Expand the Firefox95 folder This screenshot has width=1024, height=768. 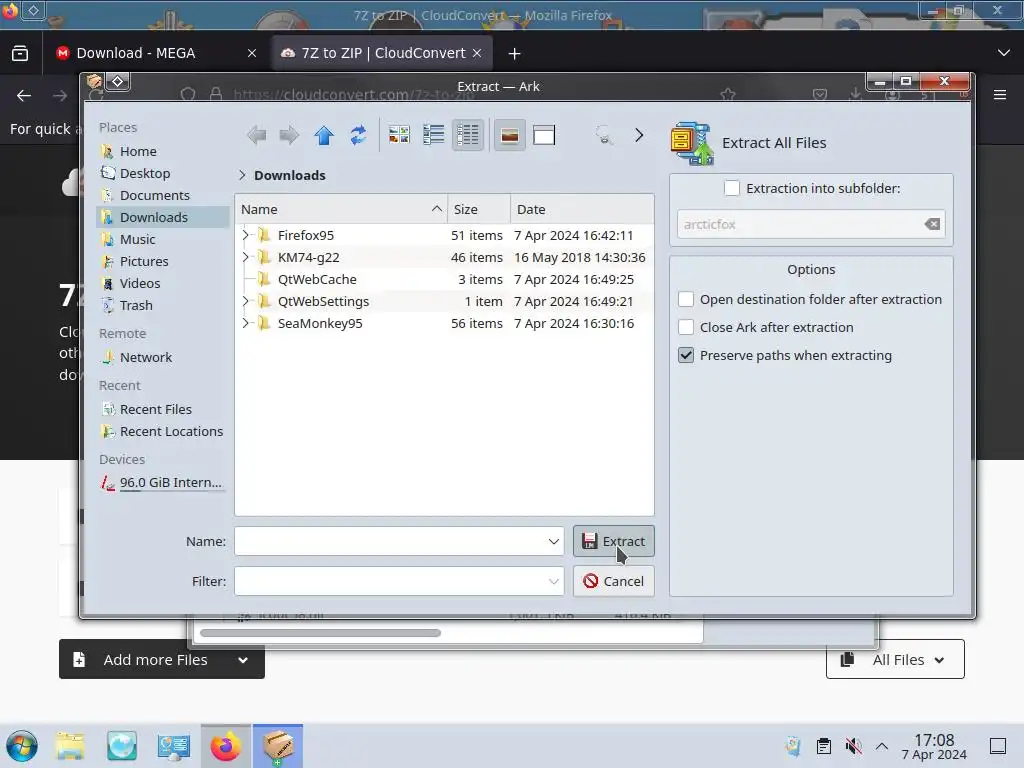(x=246, y=235)
